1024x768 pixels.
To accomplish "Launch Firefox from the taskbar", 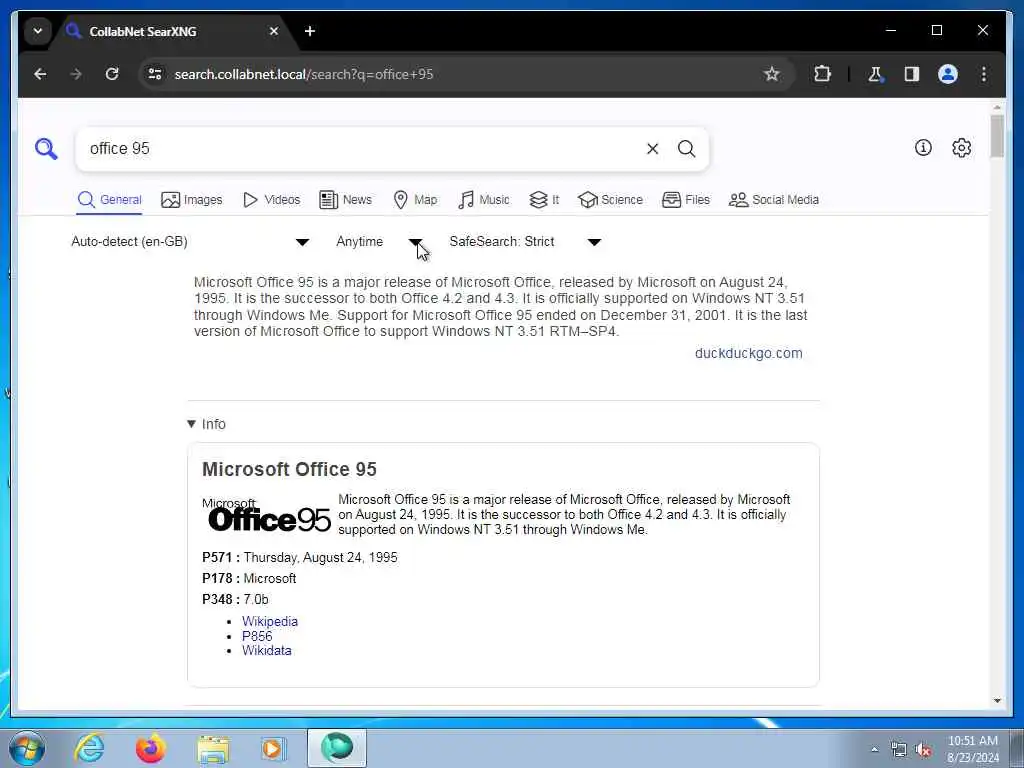I will tap(150, 748).
